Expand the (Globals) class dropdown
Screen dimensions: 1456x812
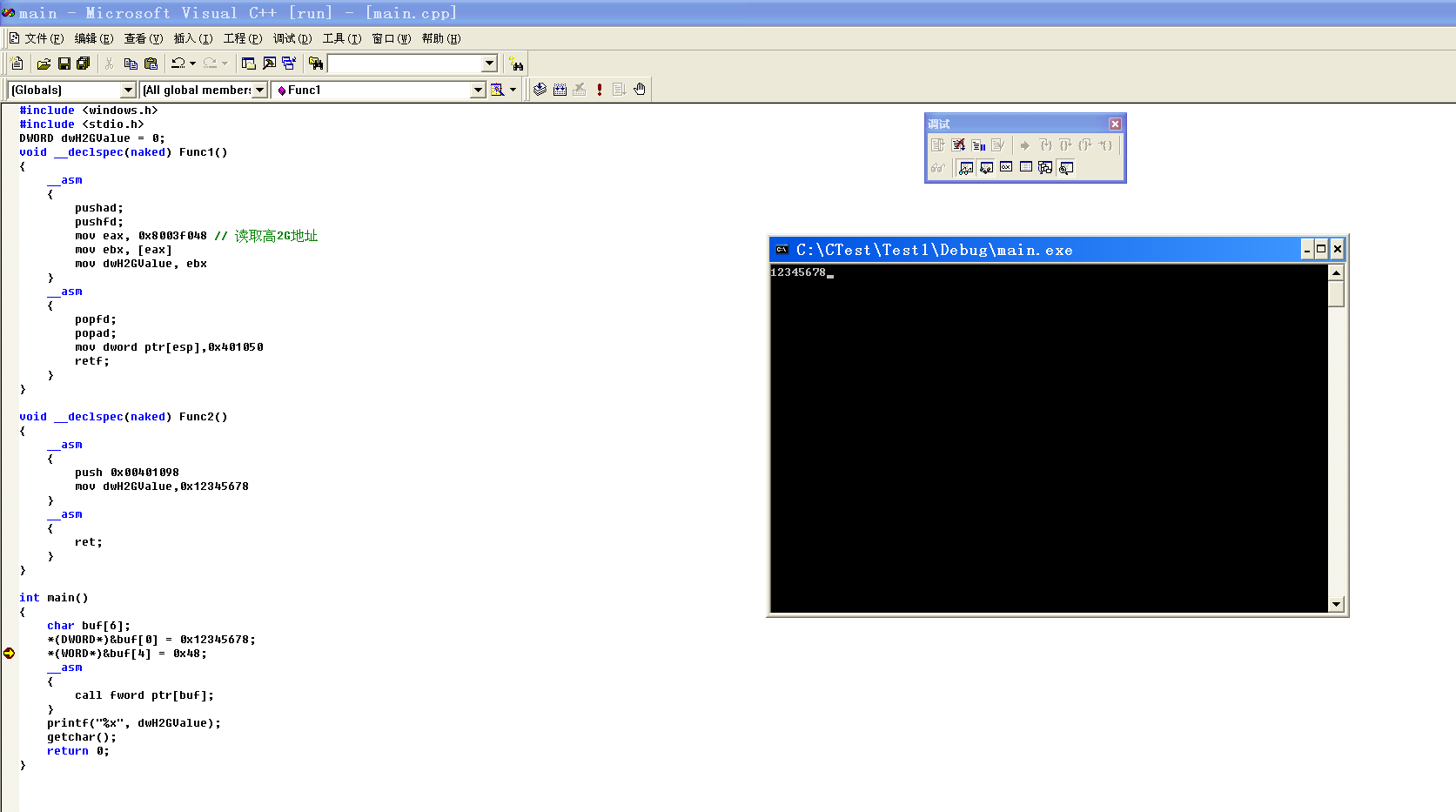pos(128,90)
